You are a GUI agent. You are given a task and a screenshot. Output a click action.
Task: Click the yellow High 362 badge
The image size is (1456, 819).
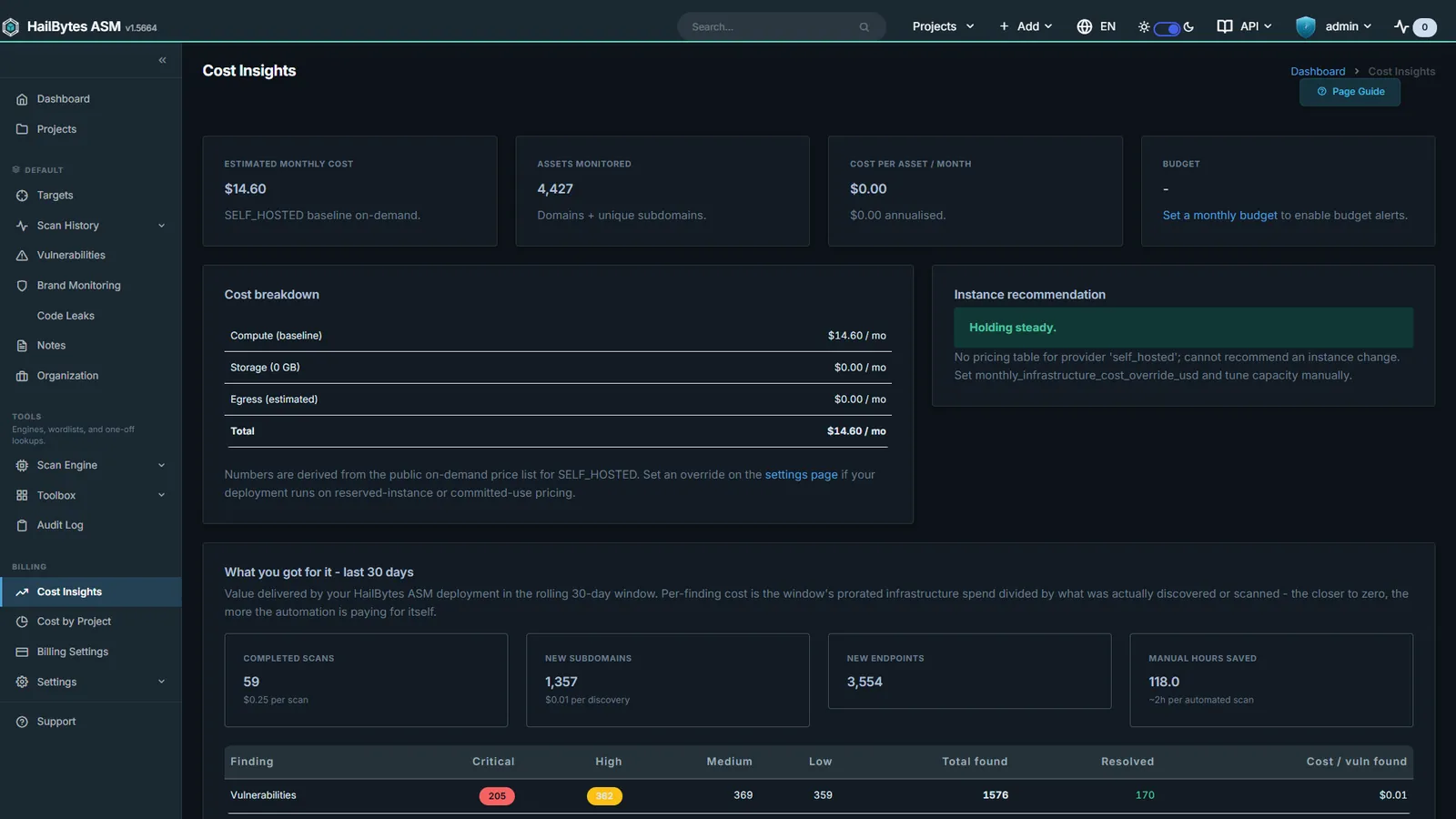[604, 796]
